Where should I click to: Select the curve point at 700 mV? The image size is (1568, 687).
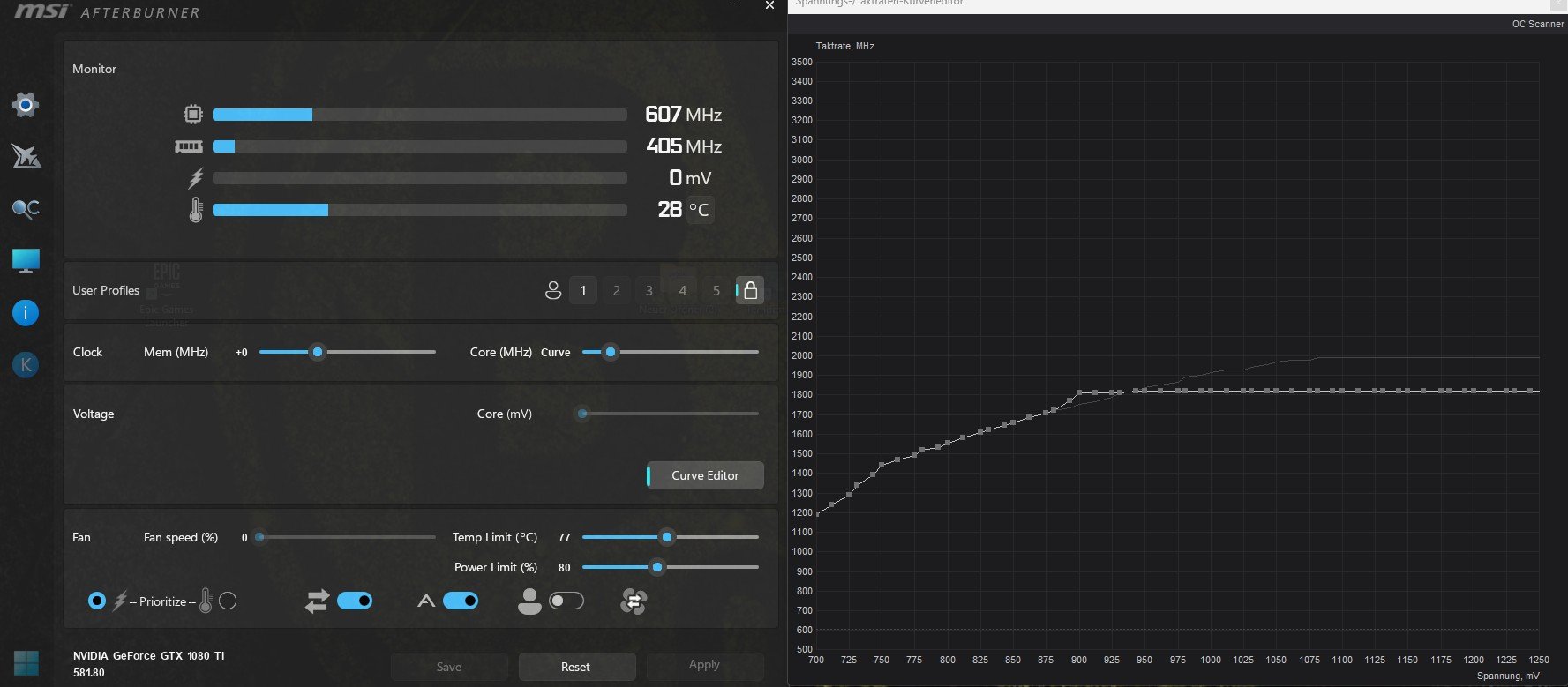pyautogui.click(x=817, y=513)
